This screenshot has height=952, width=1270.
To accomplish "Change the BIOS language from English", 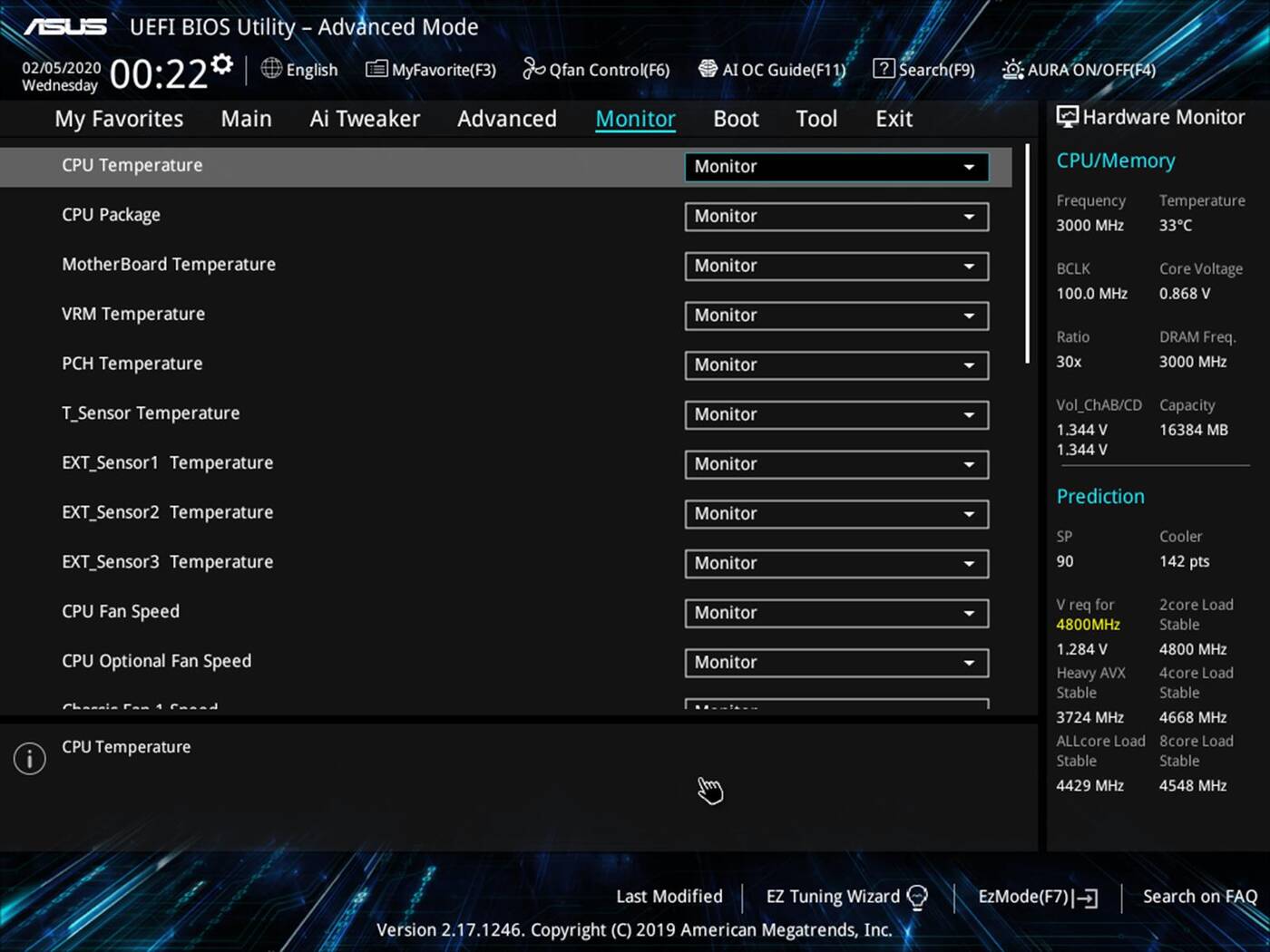I will (x=299, y=69).
